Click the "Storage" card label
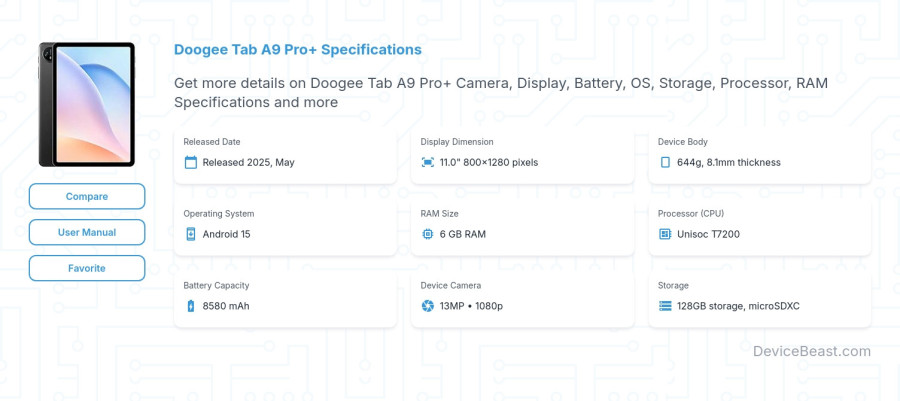Image resolution: width=900 pixels, height=401 pixels. click(x=673, y=285)
